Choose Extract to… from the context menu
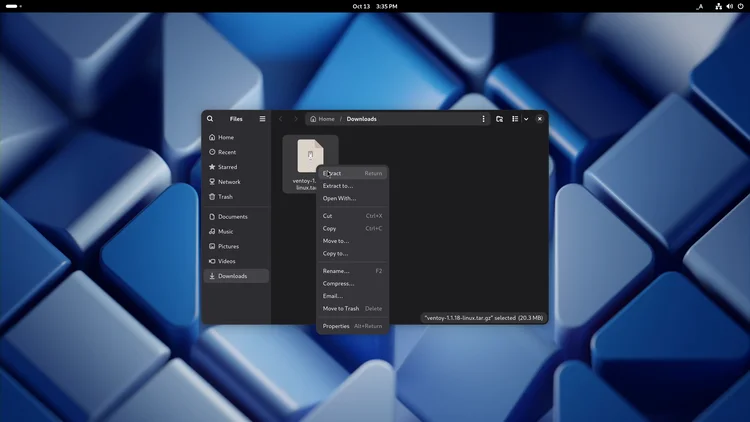The height and width of the screenshot is (422, 750). point(353,186)
